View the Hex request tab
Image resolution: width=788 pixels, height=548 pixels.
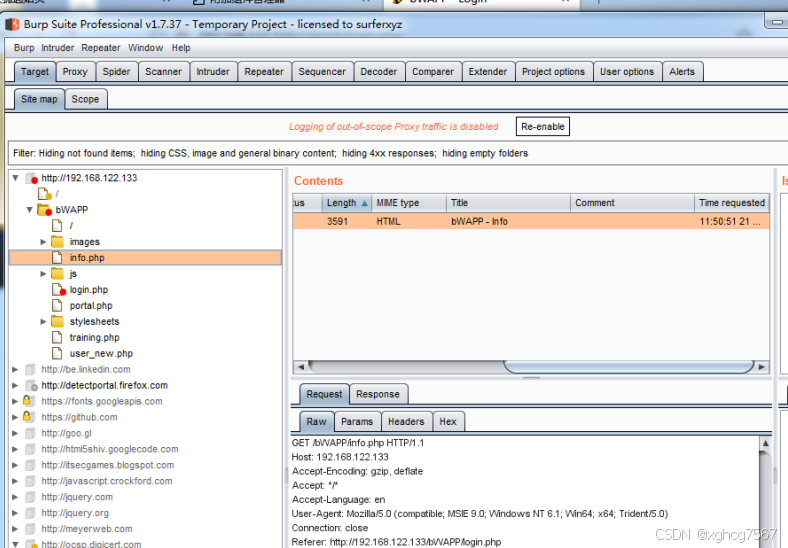point(448,422)
